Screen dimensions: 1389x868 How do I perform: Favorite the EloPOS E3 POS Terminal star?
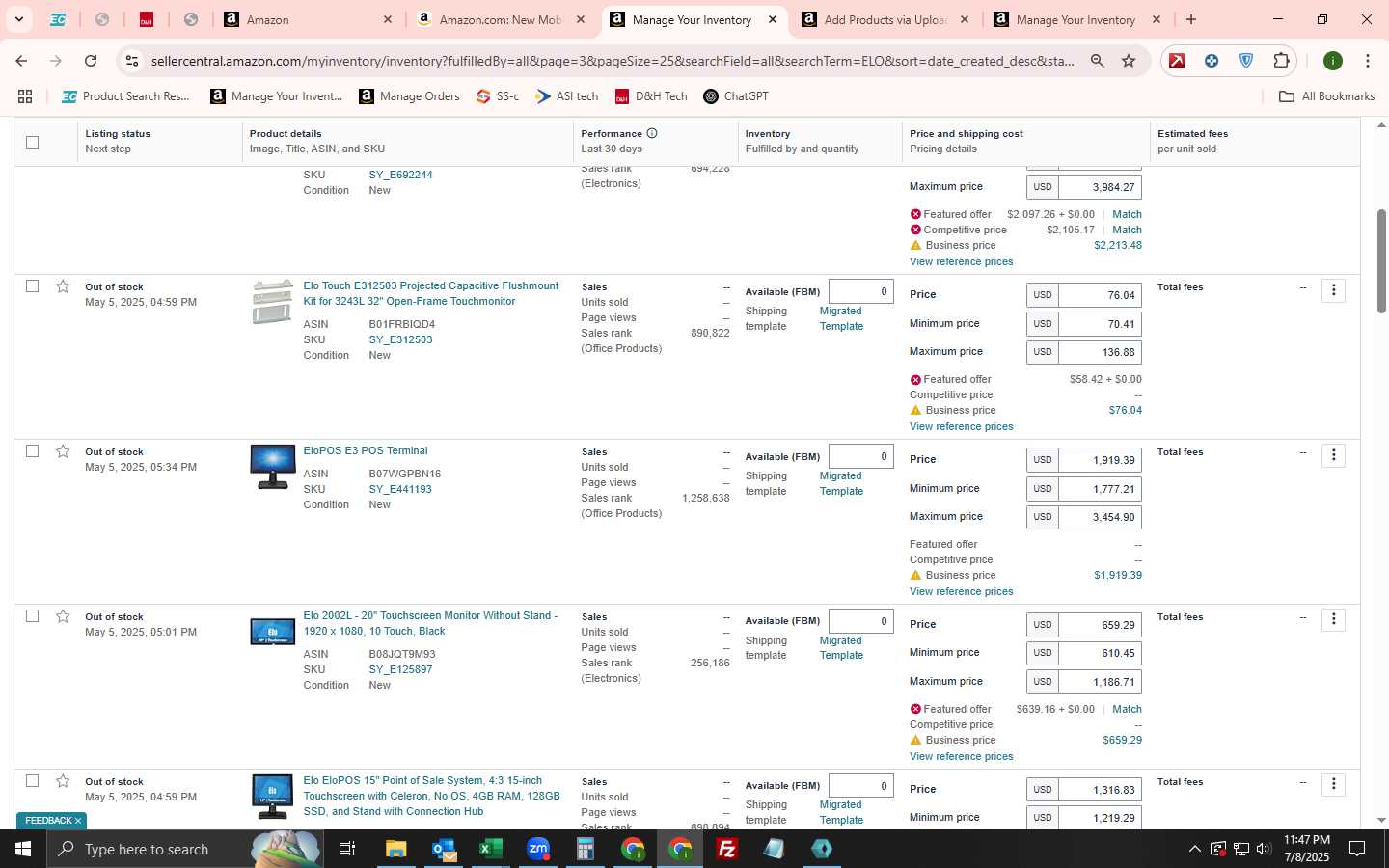pyautogui.click(x=63, y=451)
